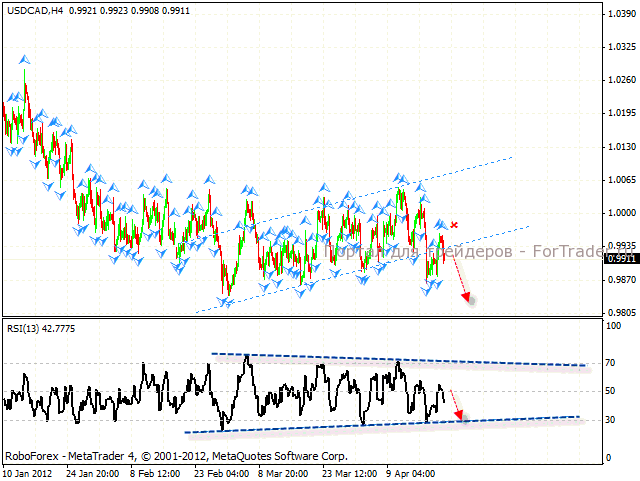Image resolution: width=640 pixels, height=481 pixels.
Task: Click the red arrowhead in the RSI panel
Action: 459,414
